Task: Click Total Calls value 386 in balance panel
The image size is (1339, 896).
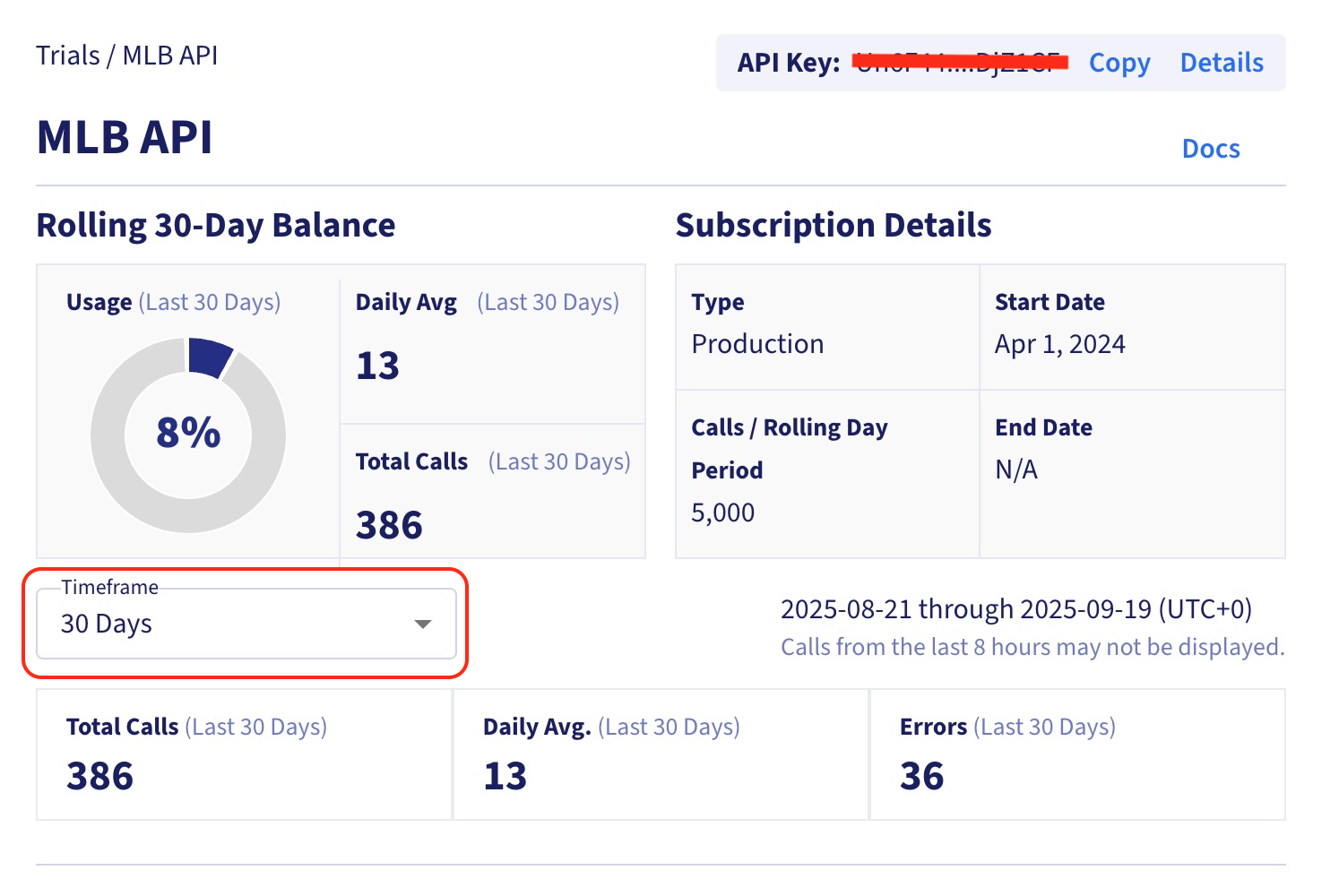Action: 389,525
